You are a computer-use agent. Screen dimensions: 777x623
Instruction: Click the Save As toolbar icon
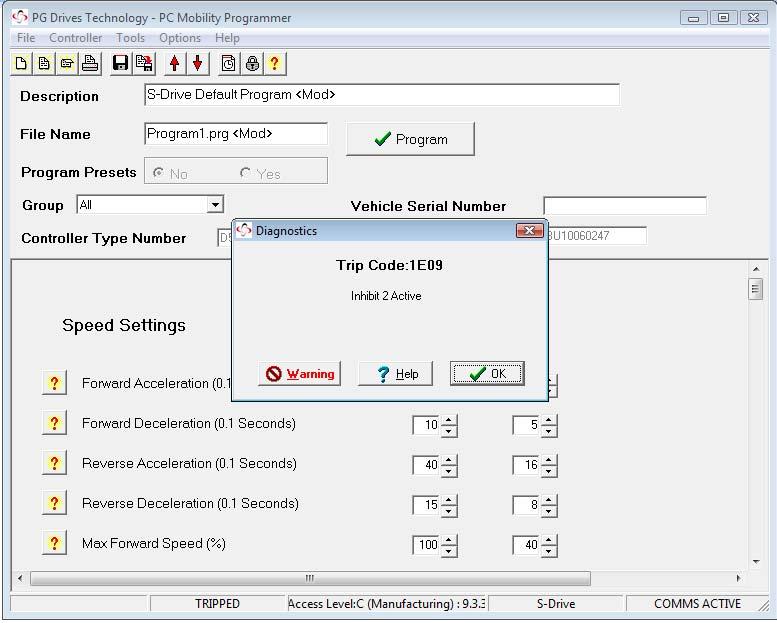tap(144, 63)
